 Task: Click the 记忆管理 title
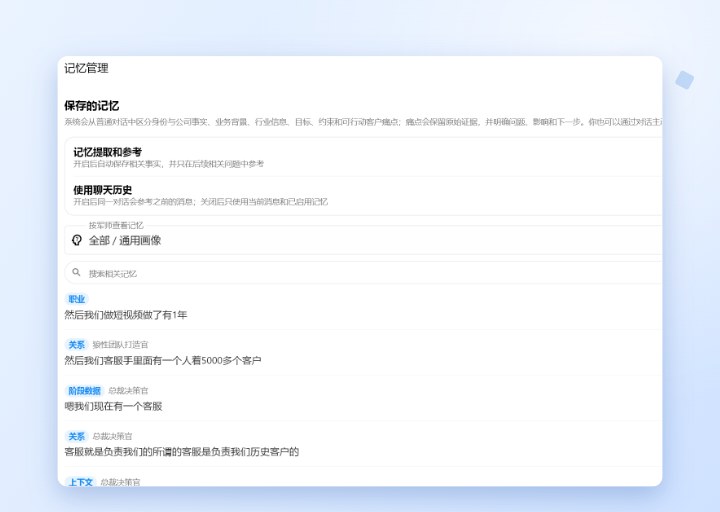(86, 68)
